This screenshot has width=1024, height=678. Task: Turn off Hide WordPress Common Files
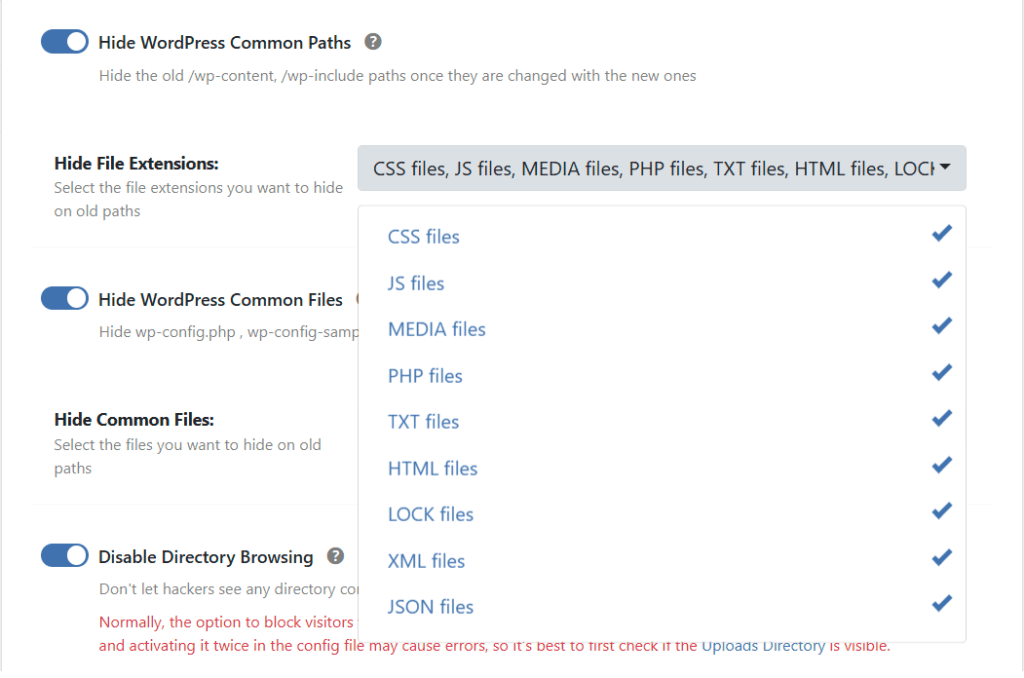tap(64, 298)
